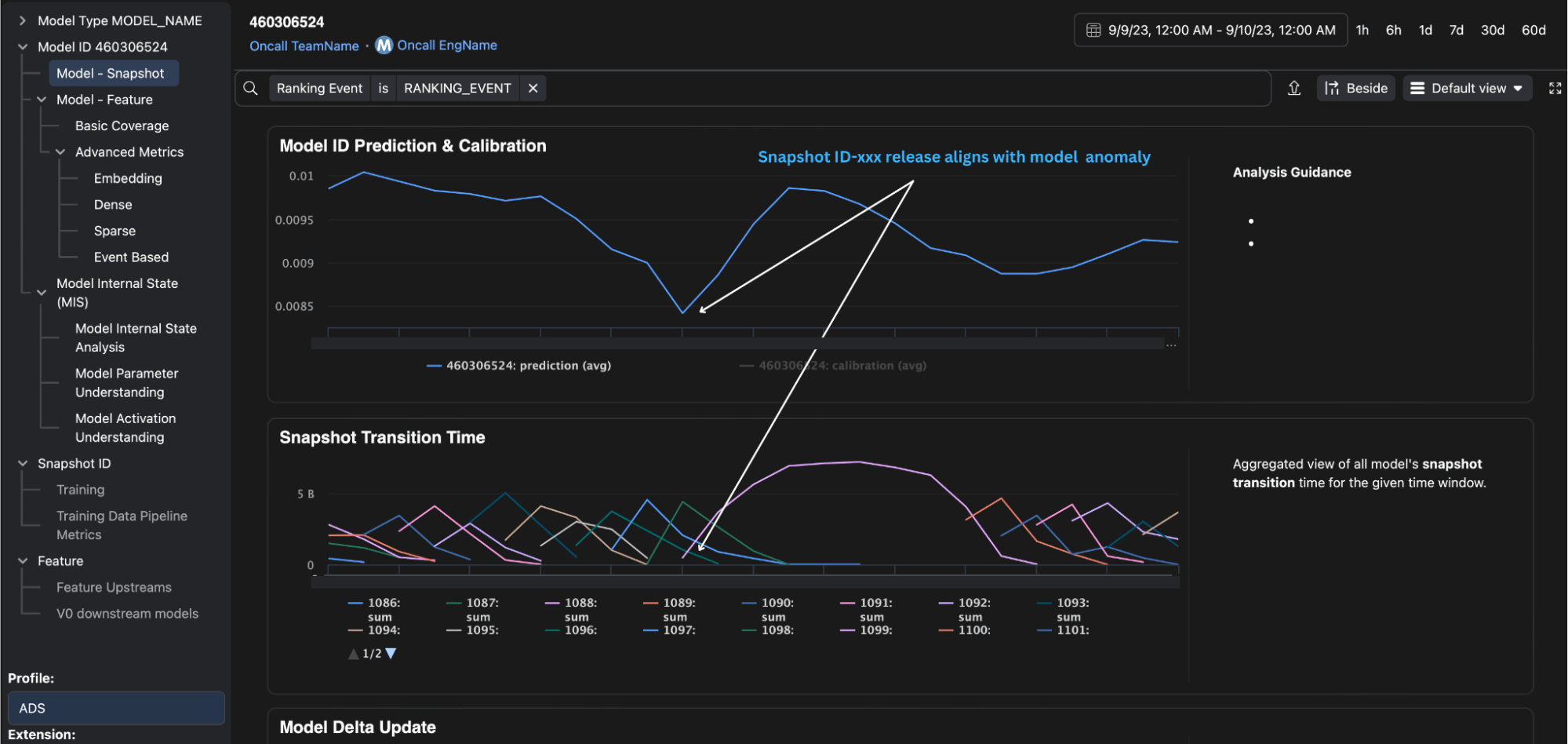Click the calendar icon in the date range picker
This screenshot has height=744, width=1568.
(x=1093, y=30)
